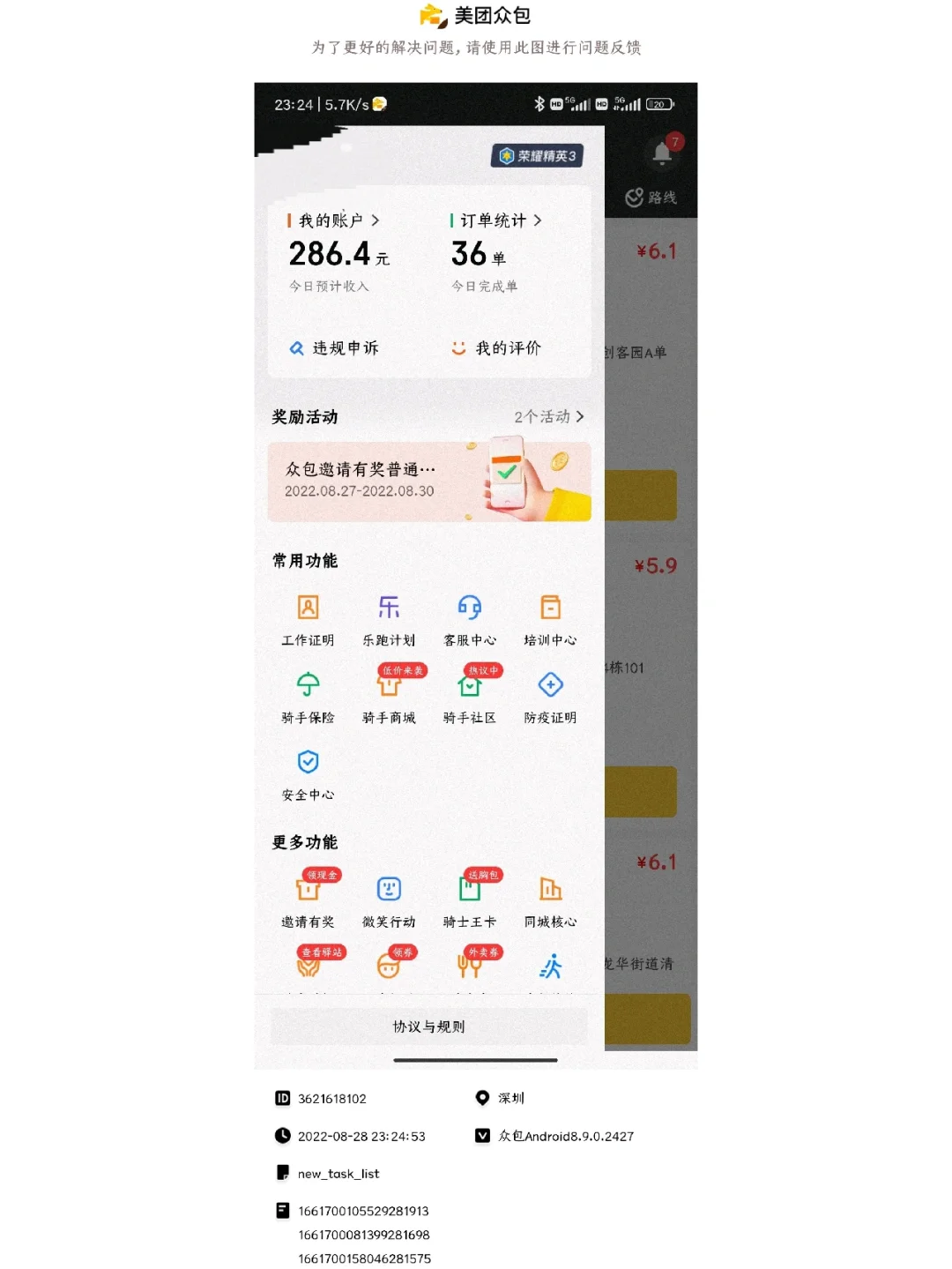Tap the 荣耀精英3 rank badge

point(537,156)
